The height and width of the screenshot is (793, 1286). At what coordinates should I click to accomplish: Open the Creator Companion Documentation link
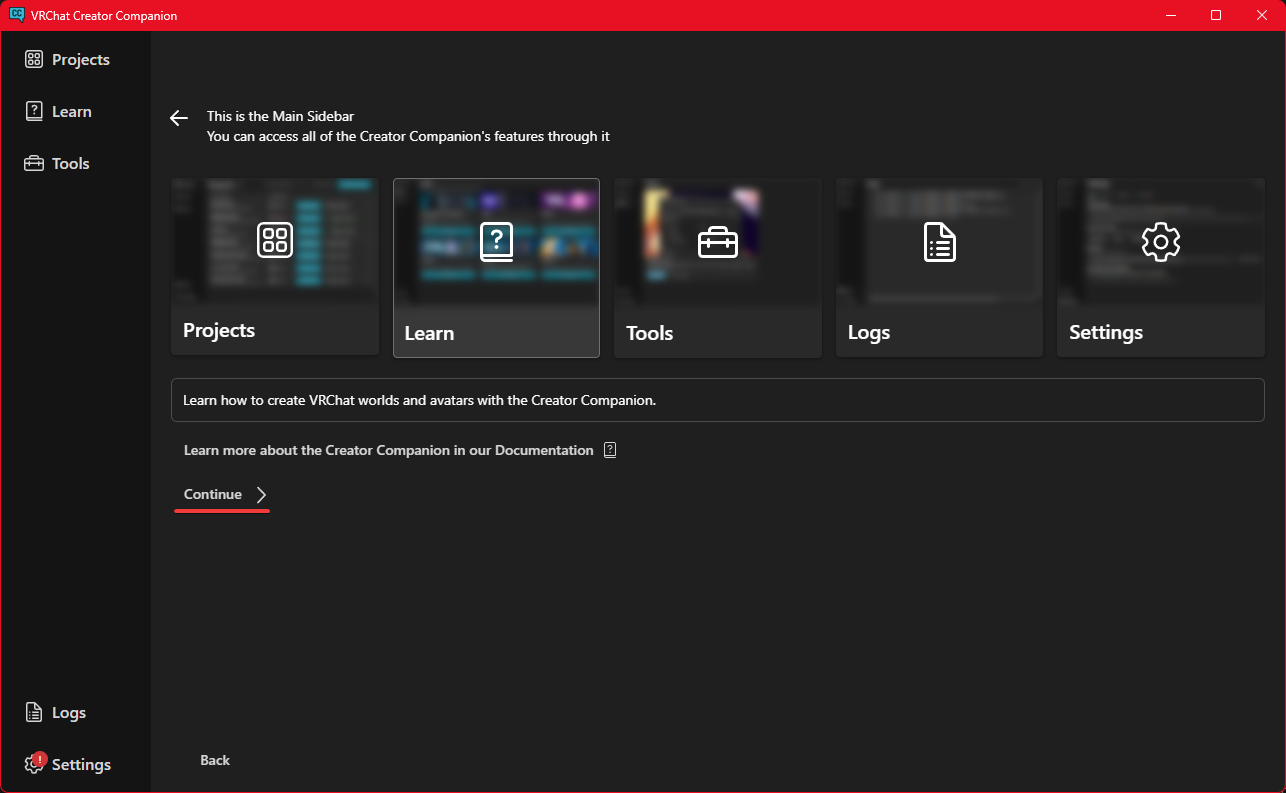pyautogui.click(x=400, y=451)
